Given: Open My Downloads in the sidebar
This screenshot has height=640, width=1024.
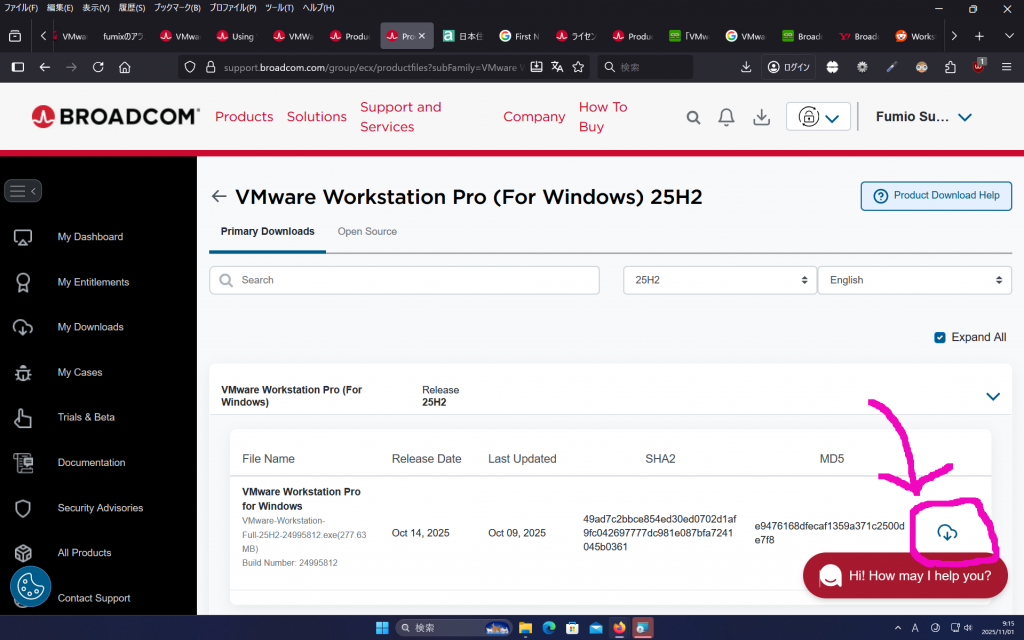Looking at the screenshot, I should tap(90, 327).
